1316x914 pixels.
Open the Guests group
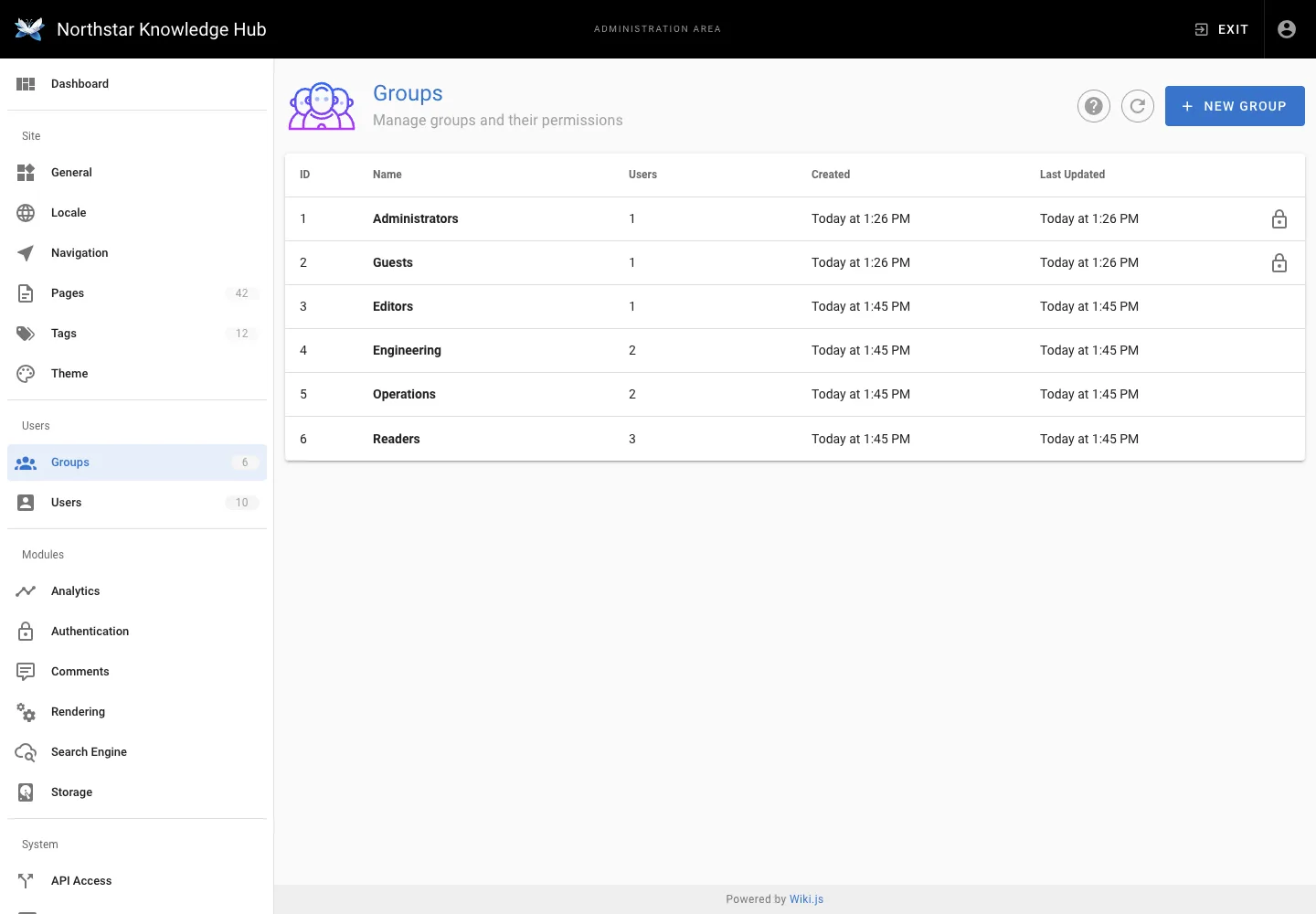[795, 263]
